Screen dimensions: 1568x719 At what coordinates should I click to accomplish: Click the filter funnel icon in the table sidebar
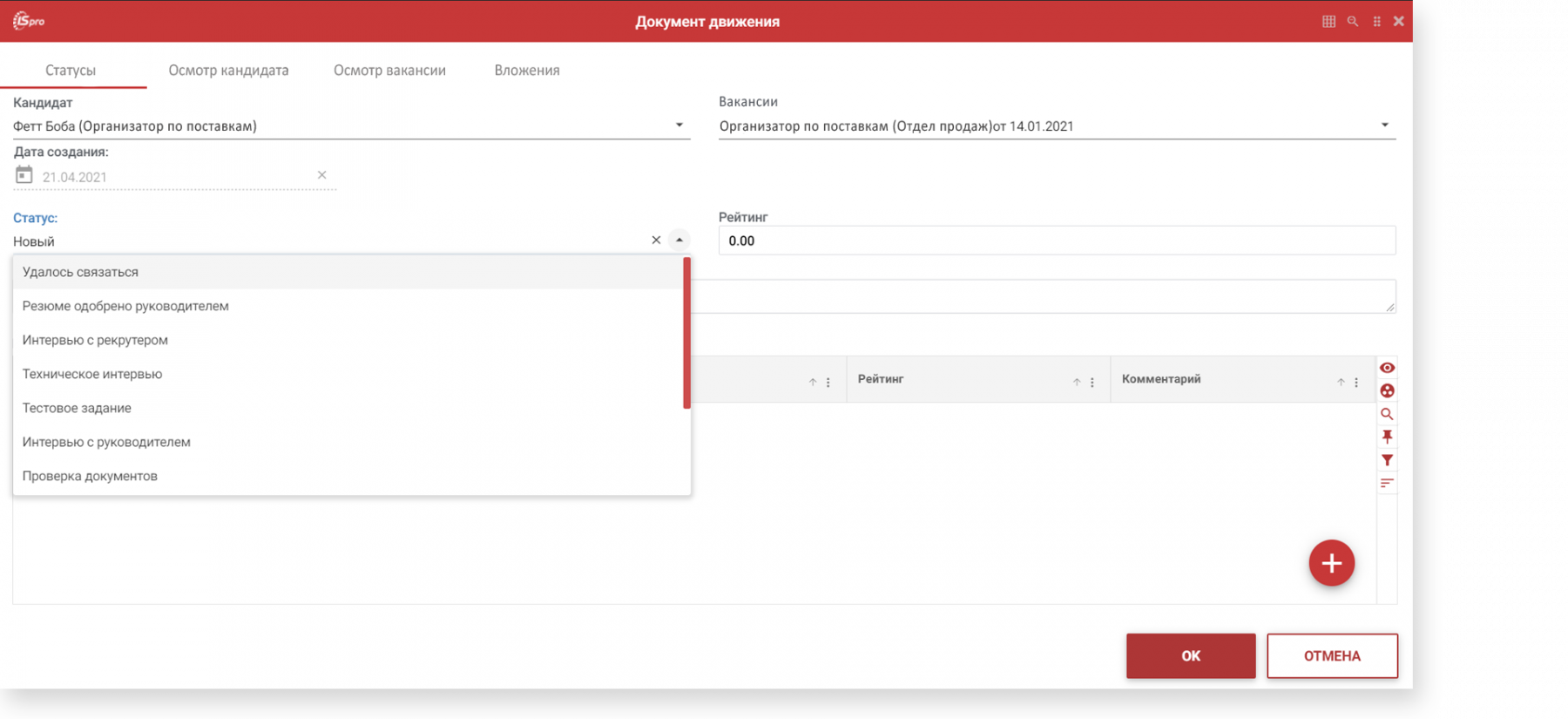(1387, 460)
